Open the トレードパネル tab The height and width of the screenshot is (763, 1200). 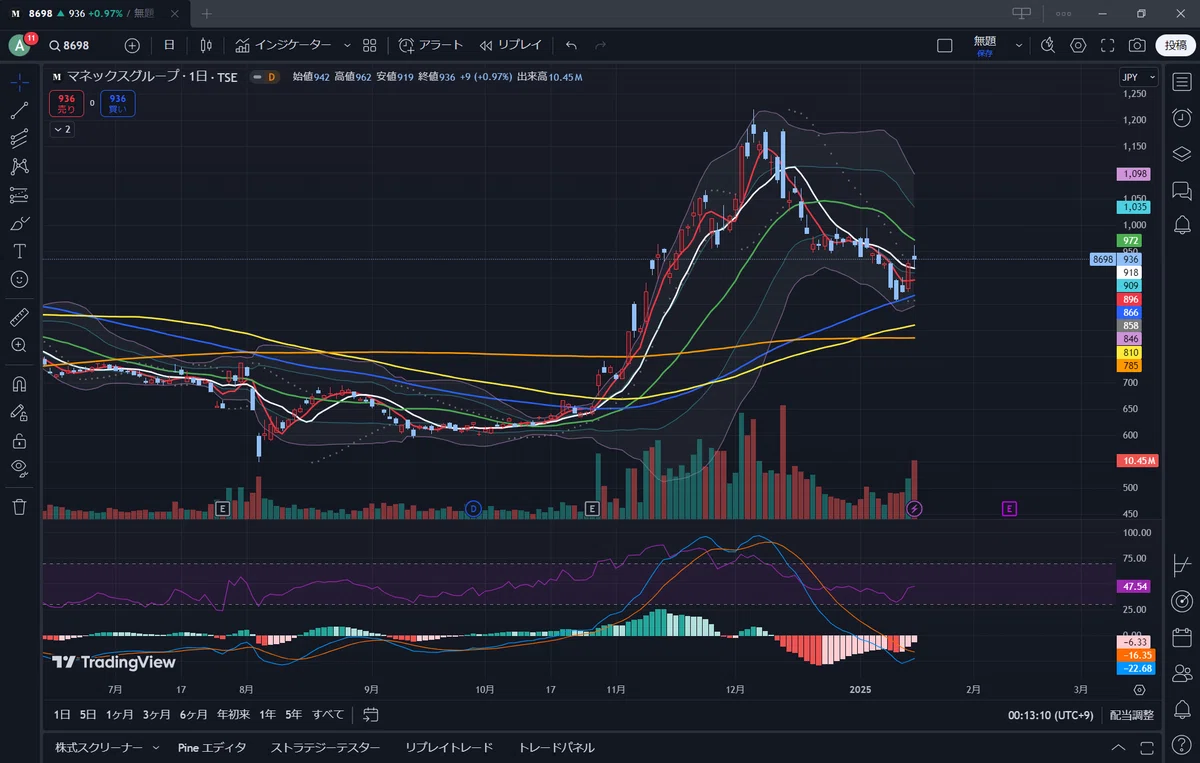click(x=556, y=748)
